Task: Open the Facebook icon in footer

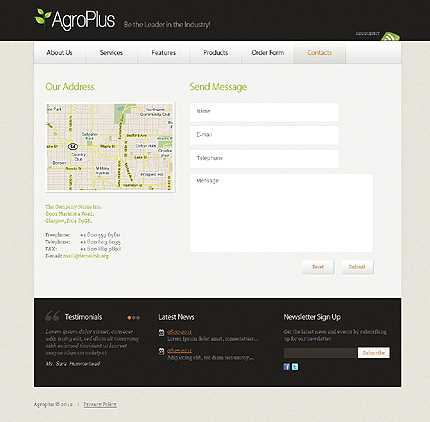Action: click(x=287, y=367)
